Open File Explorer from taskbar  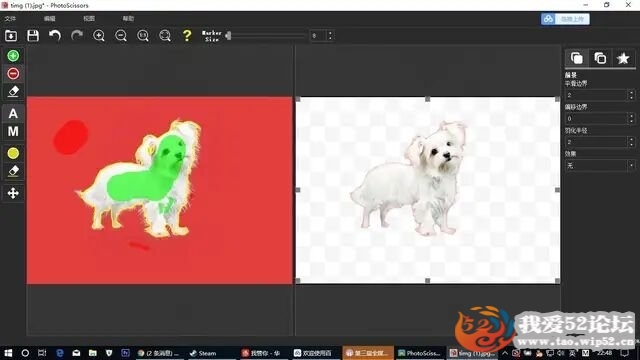click(x=93, y=353)
